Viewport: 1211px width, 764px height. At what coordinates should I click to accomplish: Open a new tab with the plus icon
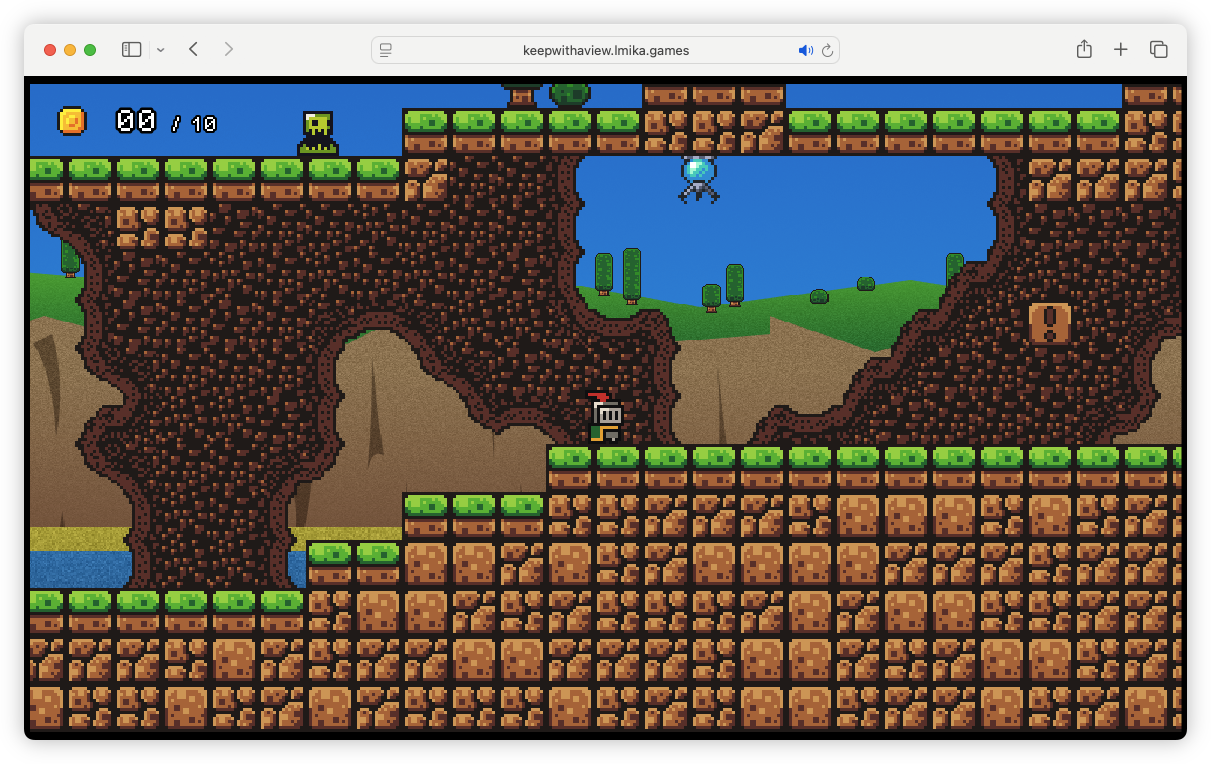click(1121, 49)
